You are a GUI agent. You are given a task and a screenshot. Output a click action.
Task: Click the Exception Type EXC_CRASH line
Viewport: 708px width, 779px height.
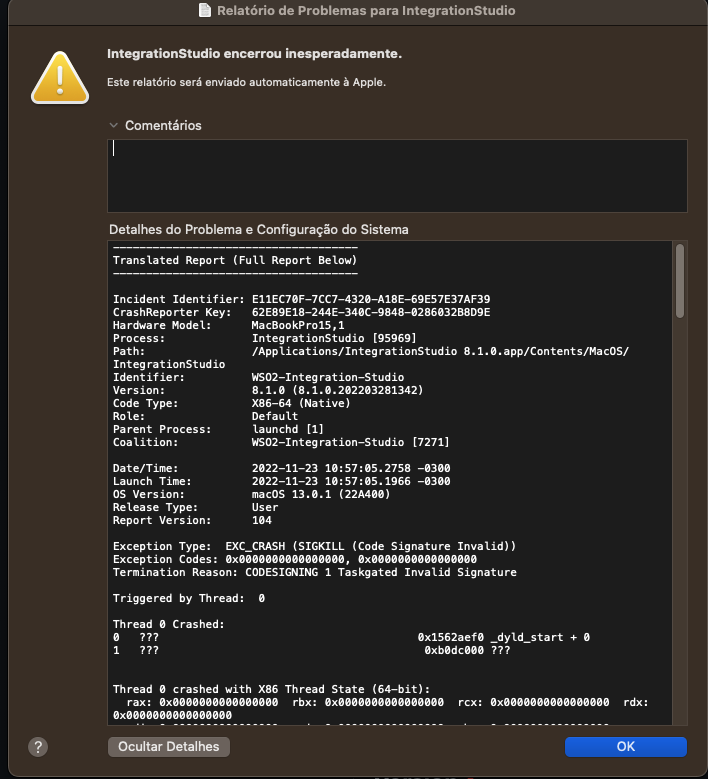point(314,546)
